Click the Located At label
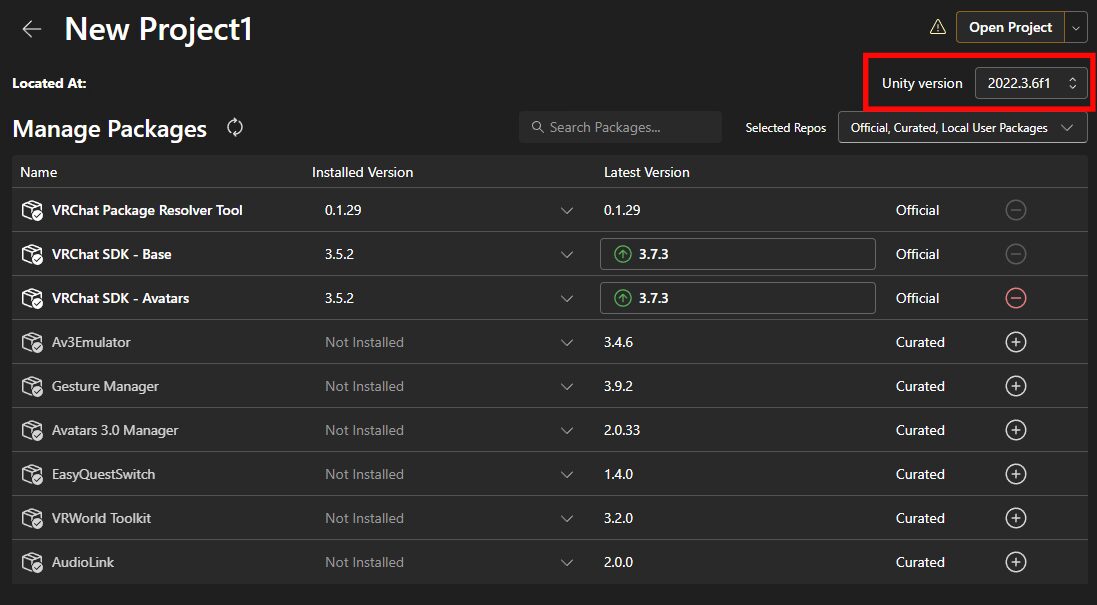 [x=49, y=83]
